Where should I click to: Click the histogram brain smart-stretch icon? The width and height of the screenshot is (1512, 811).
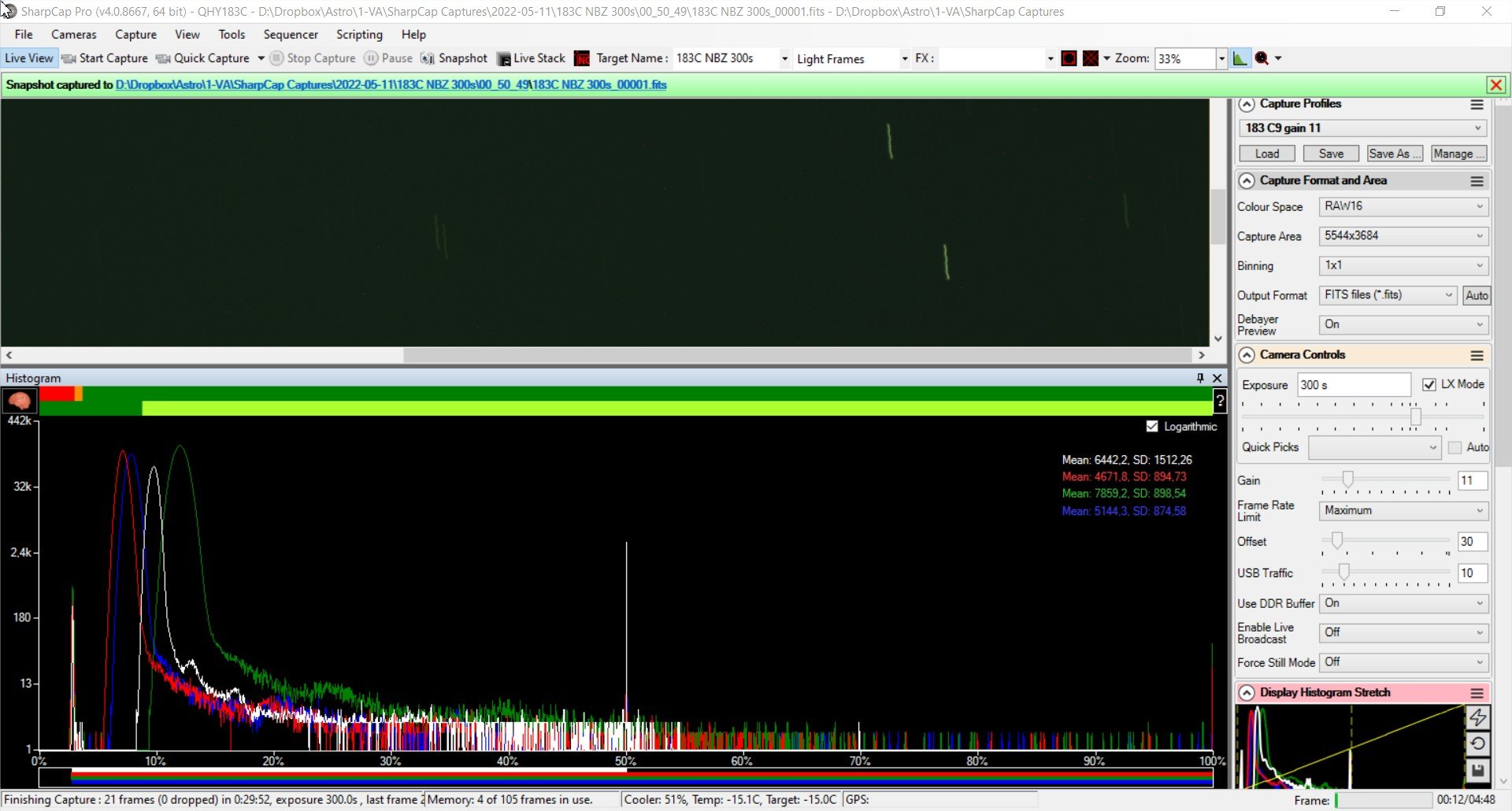[19, 401]
